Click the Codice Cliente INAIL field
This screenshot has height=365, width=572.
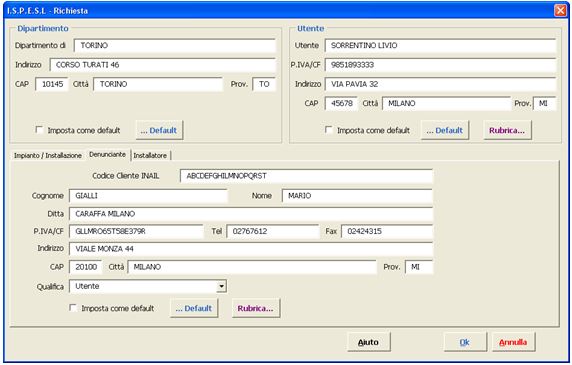306,176
